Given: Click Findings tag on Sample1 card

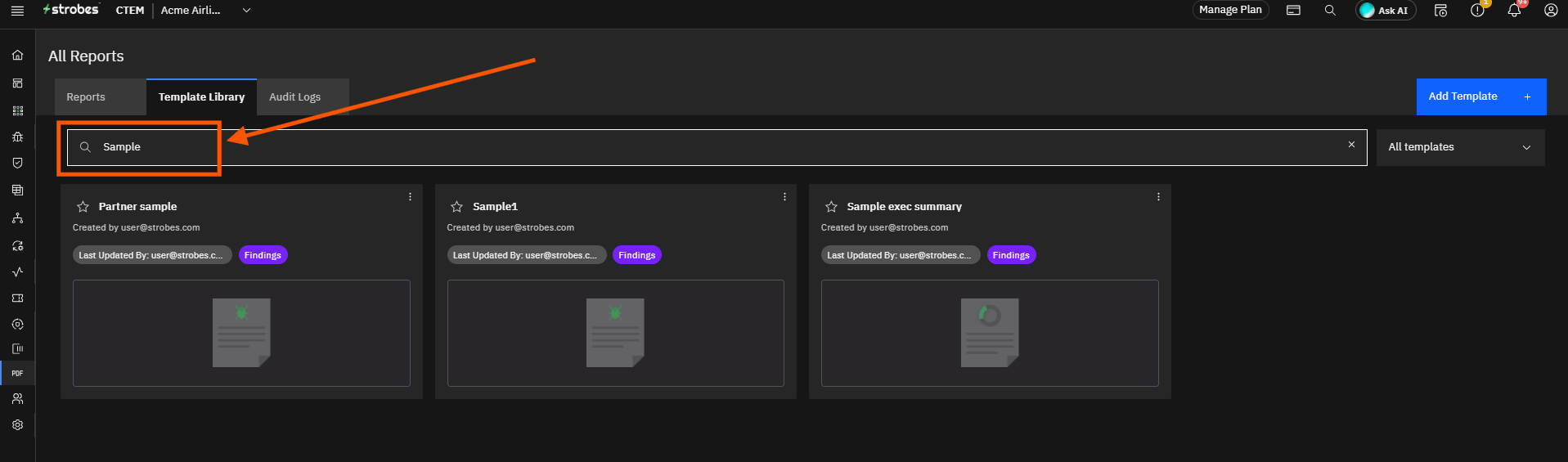Looking at the screenshot, I should [x=636, y=255].
